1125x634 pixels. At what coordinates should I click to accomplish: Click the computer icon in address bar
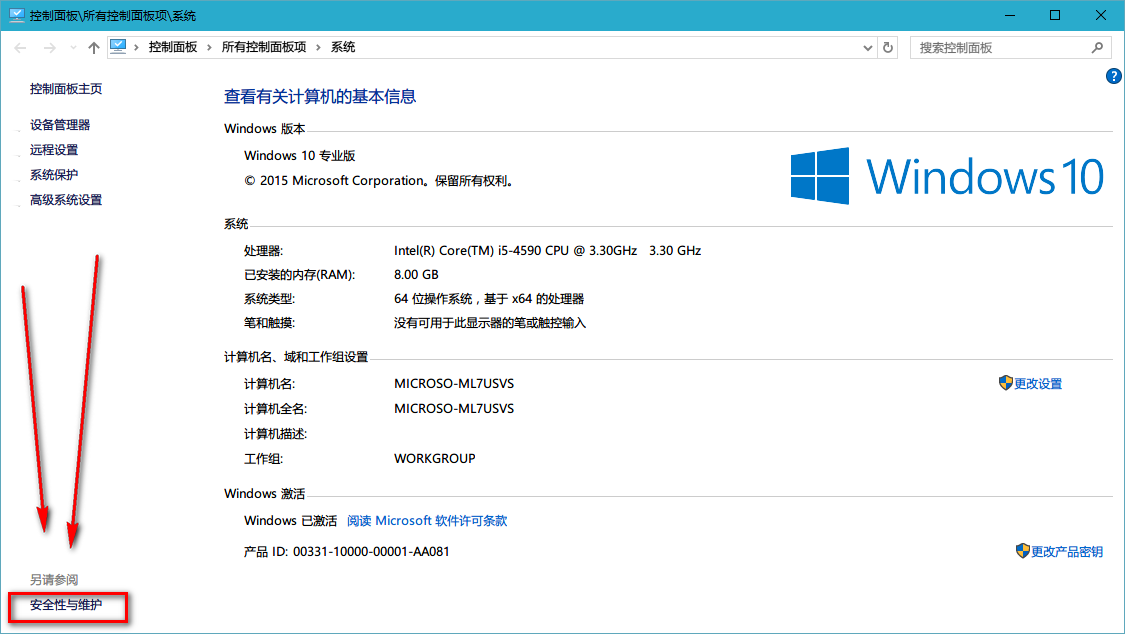(118, 47)
